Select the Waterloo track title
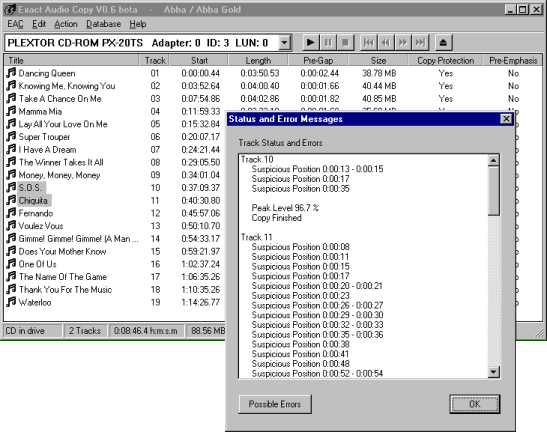 (35, 302)
